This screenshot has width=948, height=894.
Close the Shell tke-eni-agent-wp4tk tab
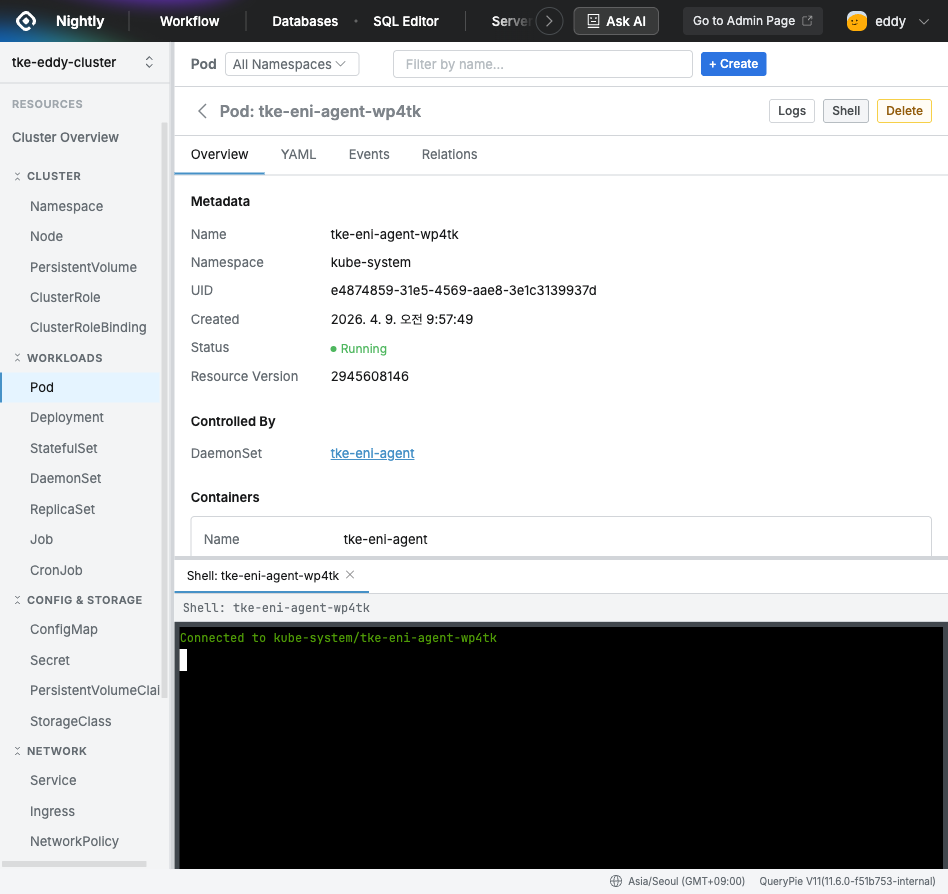pyautogui.click(x=350, y=575)
